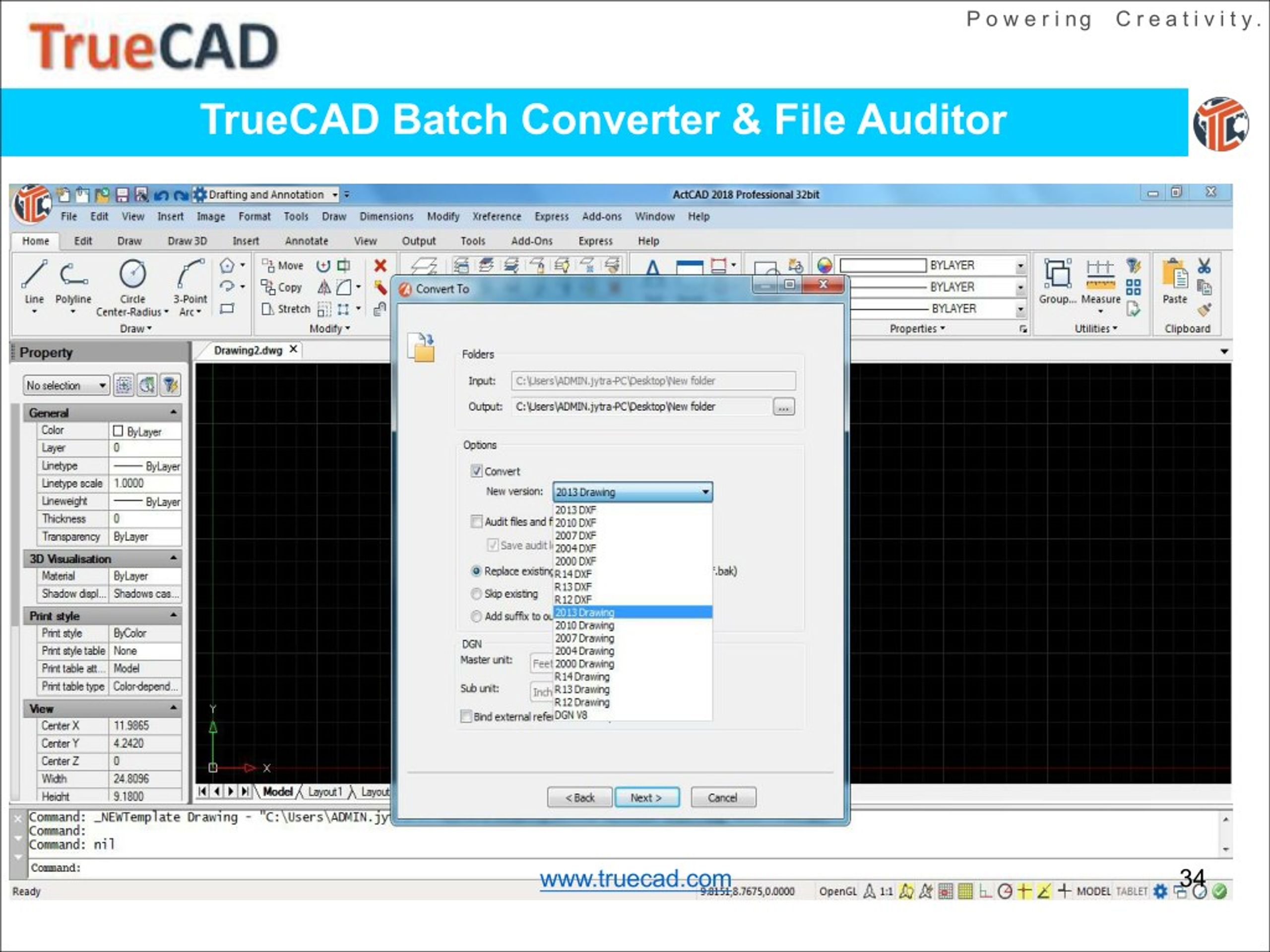The image size is (1270, 952).
Task: Select the 3-Point Arc tool
Action: point(190,287)
